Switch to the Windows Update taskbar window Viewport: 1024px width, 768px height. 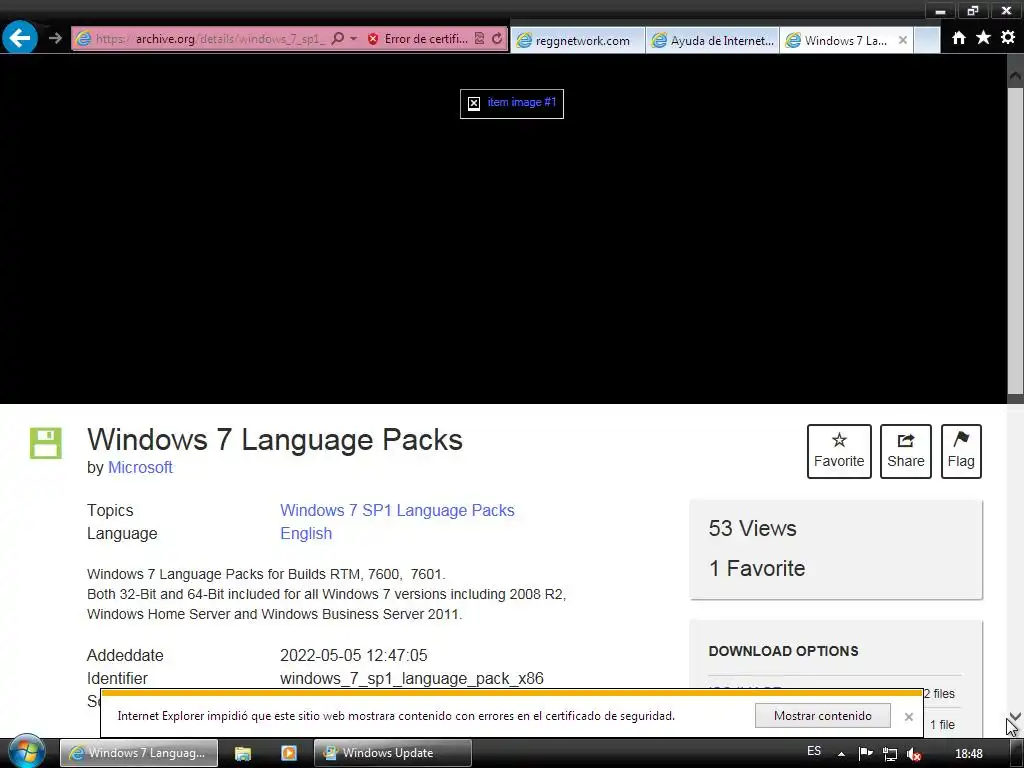392,753
